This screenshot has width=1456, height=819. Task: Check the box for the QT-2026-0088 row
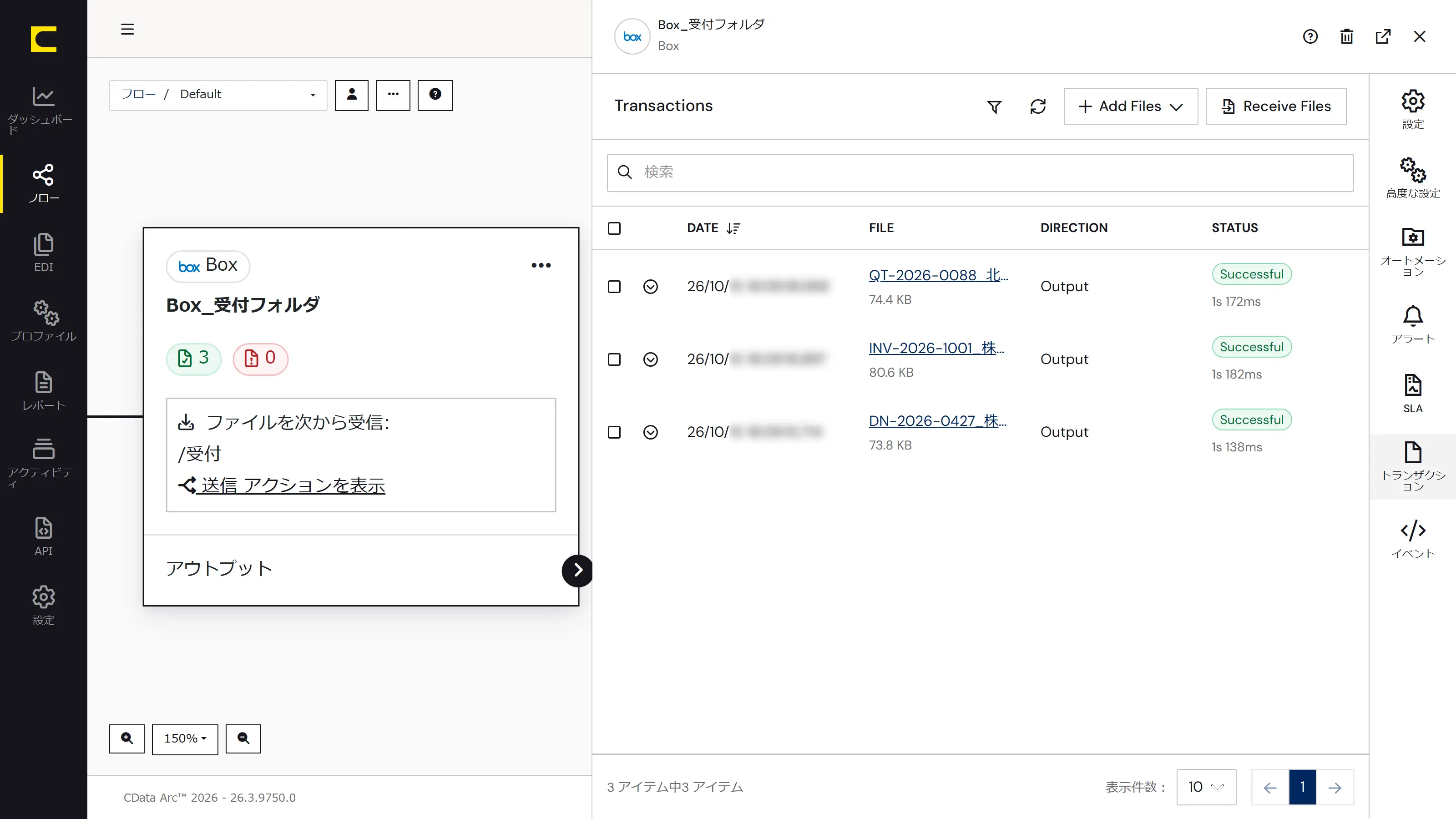pos(614,287)
